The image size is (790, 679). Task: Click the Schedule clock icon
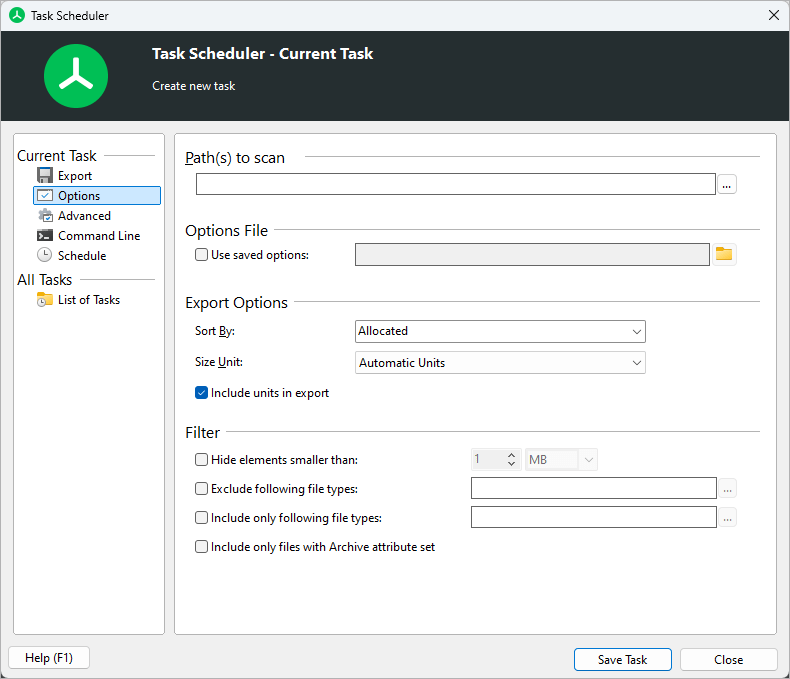click(45, 256)
